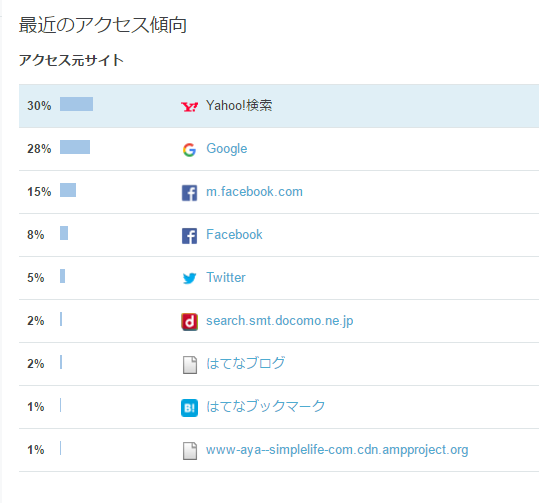Screen dimensions: 543x503
Task: Click the blue B! Hatena Bookmark icon
Action: (x=189, y=408)
